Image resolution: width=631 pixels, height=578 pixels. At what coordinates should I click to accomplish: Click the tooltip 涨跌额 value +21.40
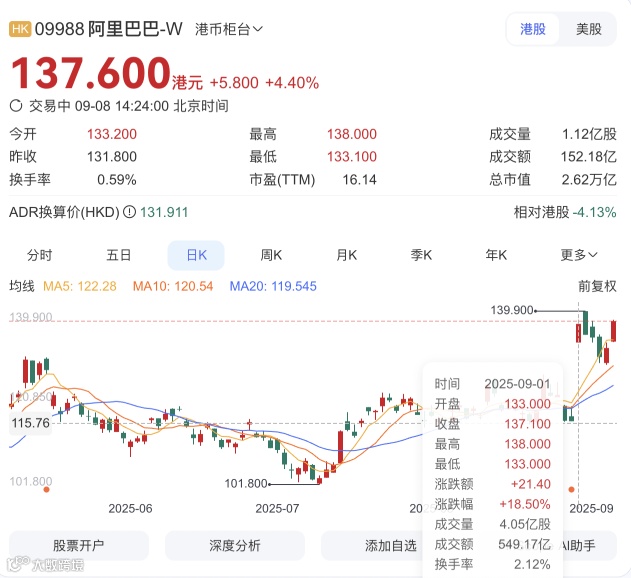530,484
